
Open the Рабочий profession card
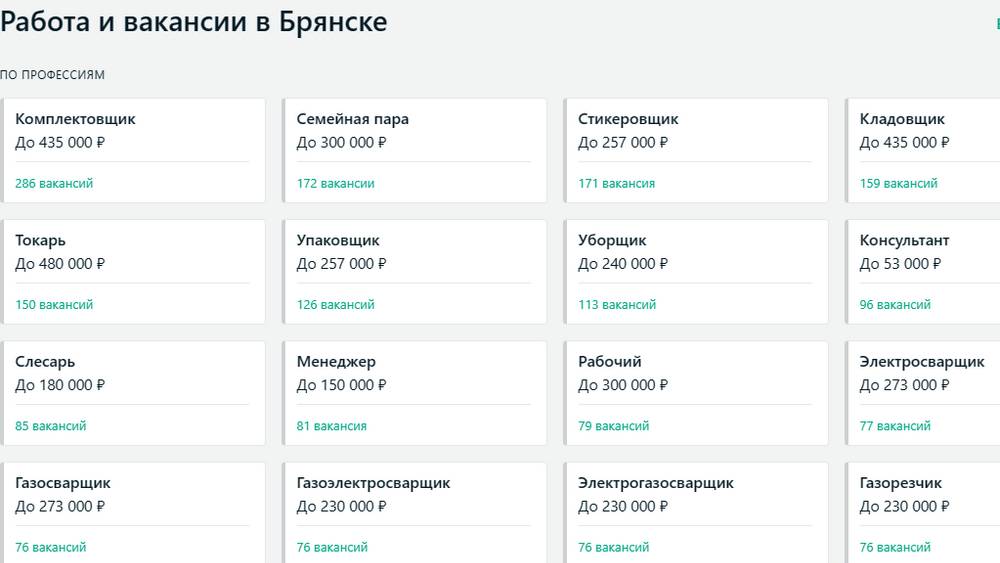point(696,393)
